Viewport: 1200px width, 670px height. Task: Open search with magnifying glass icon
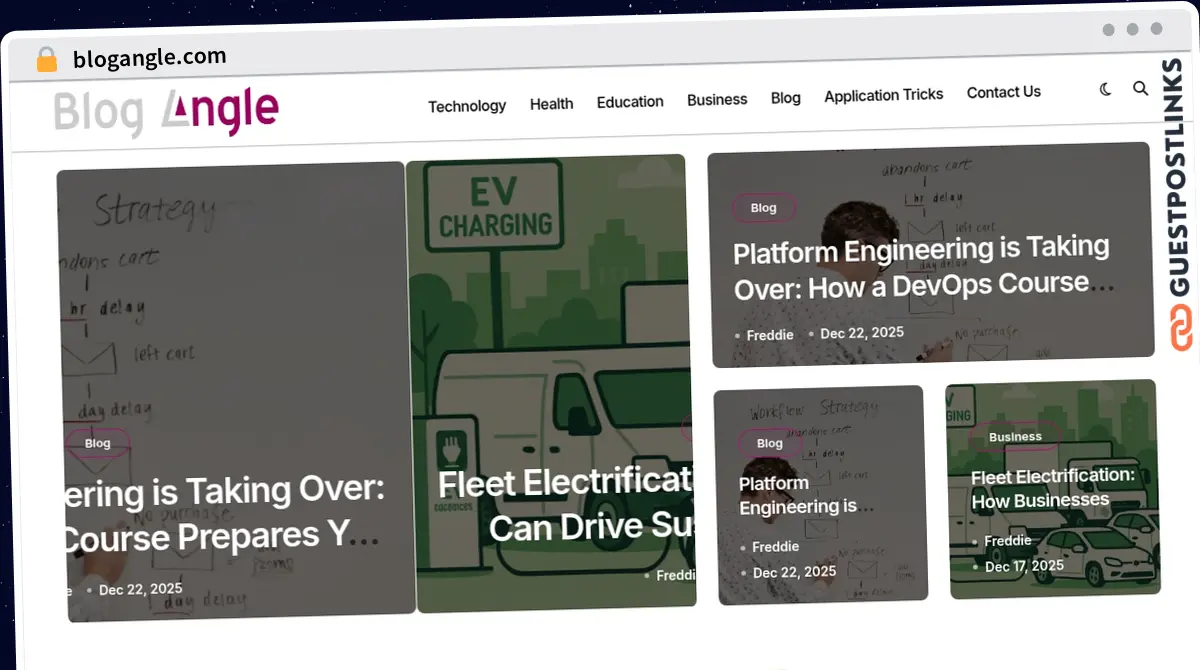click(x=1140, y=88)
